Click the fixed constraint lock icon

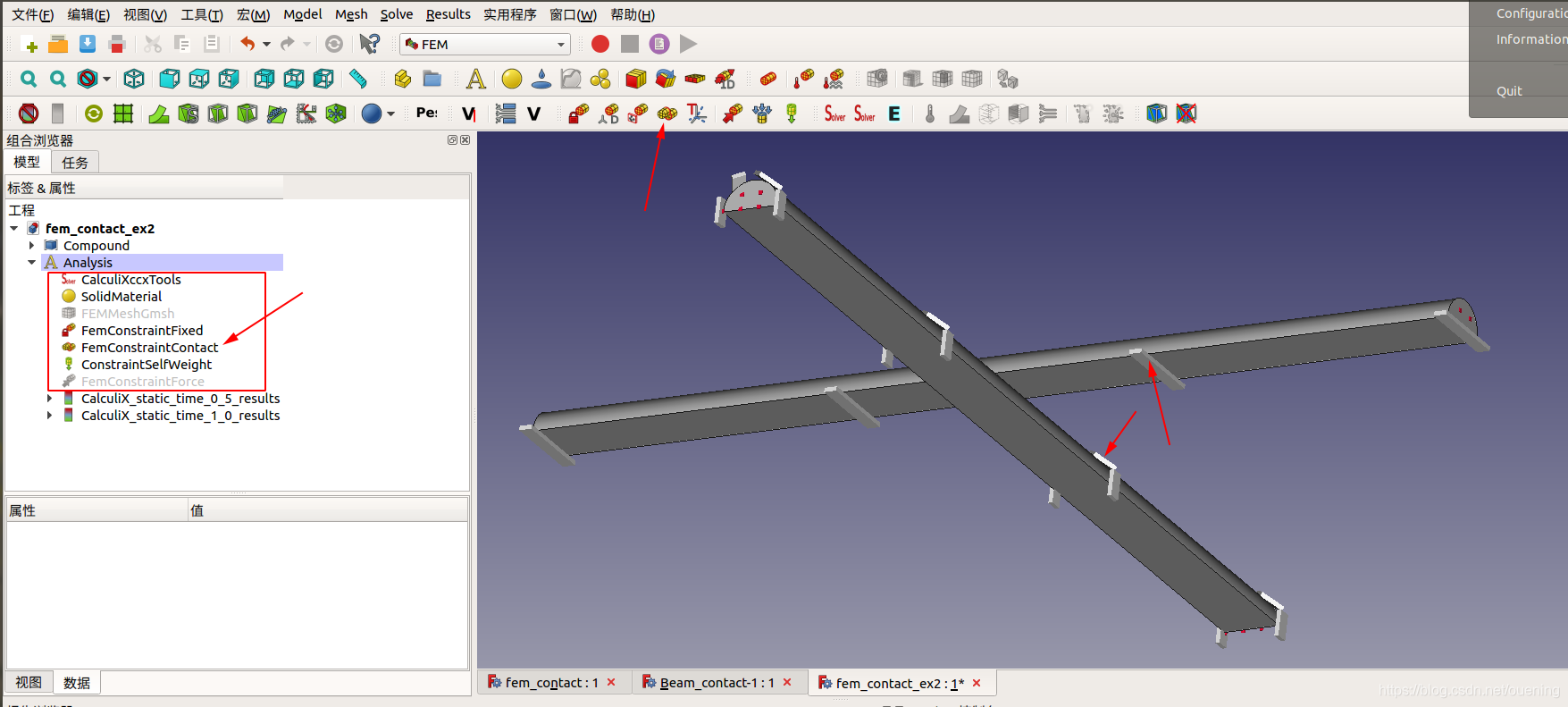pos(579,114)
